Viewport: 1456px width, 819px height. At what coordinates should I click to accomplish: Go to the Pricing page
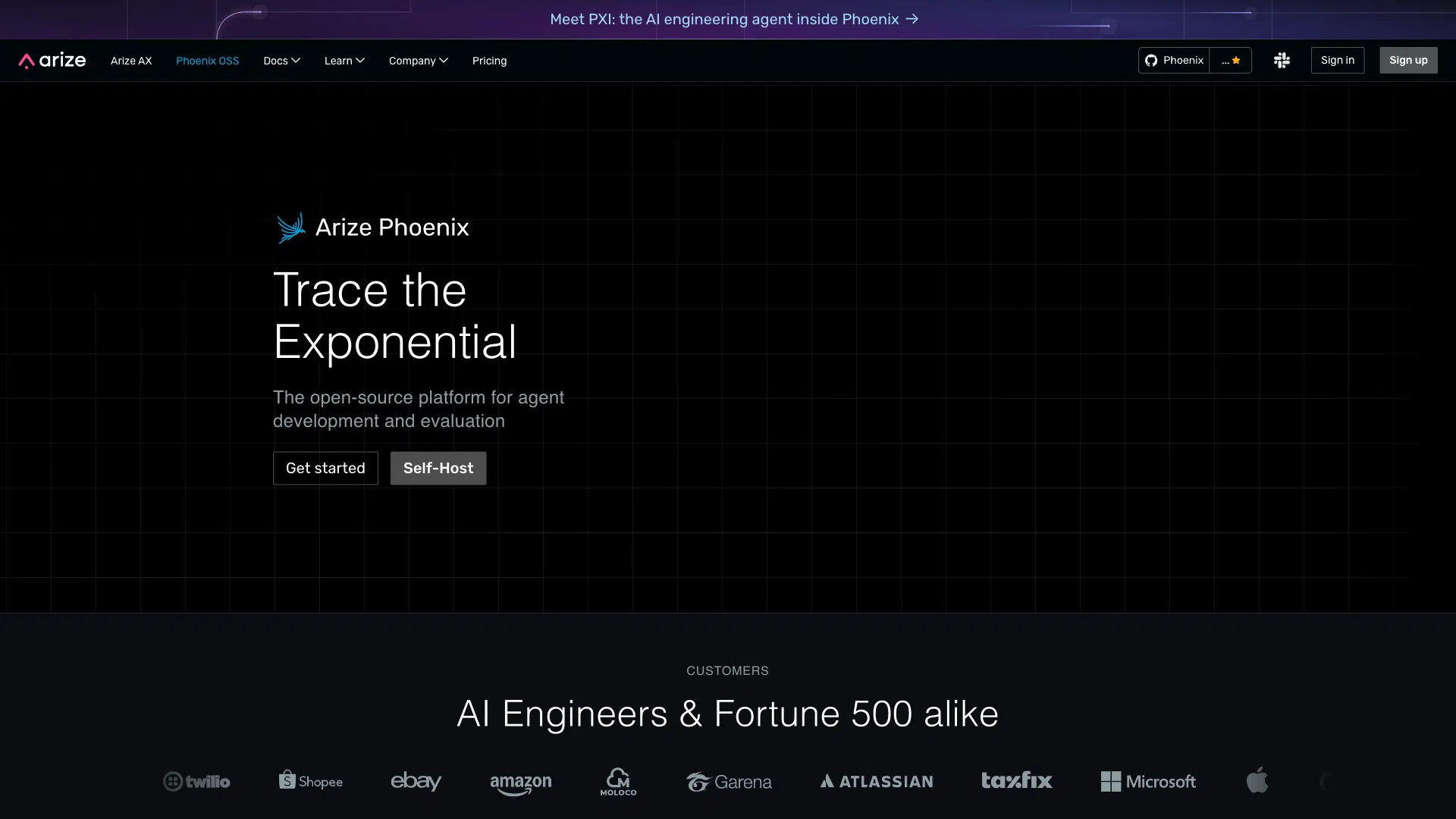click(489, 61)
